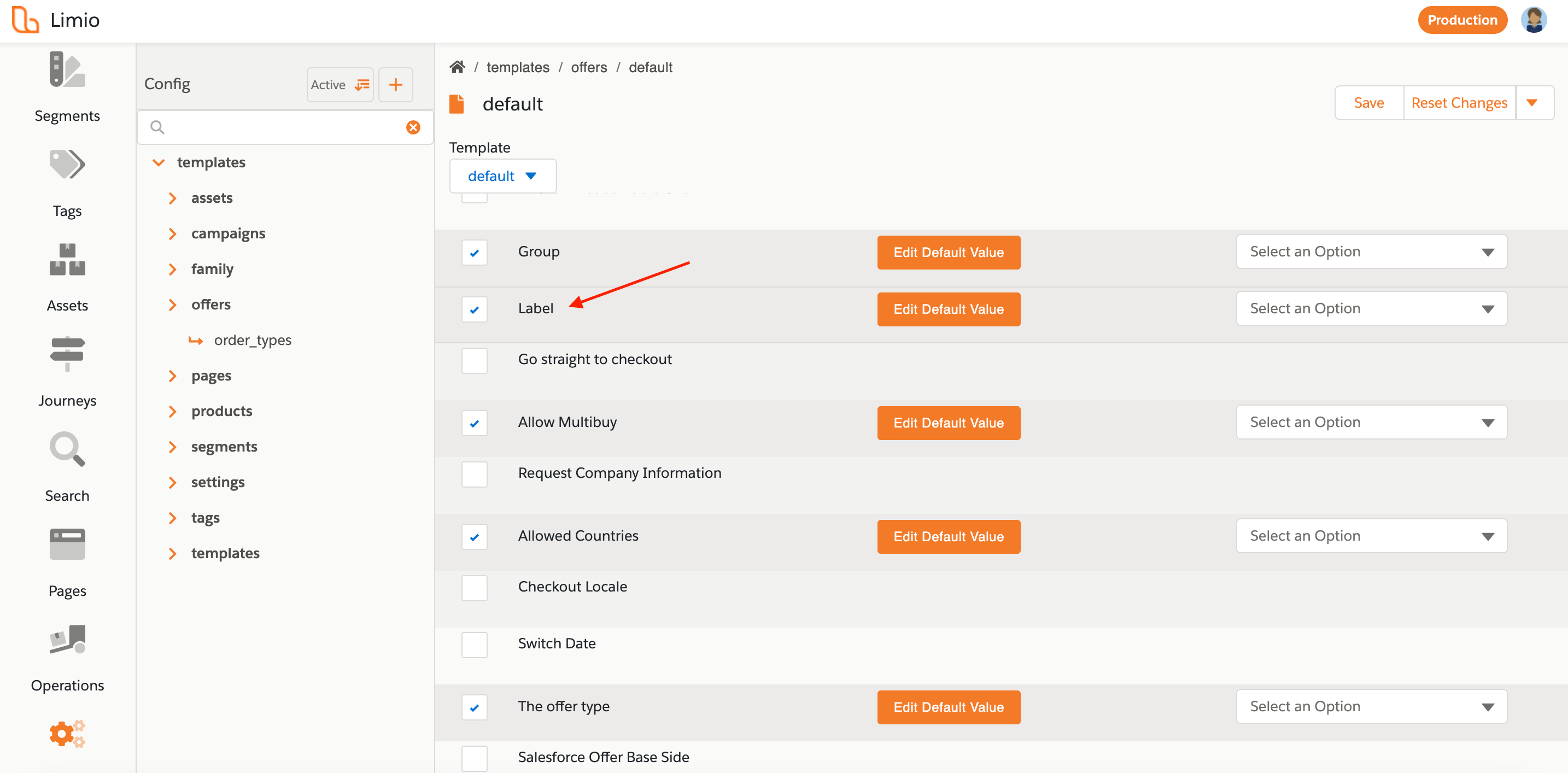Screen dimensions: 1568x773
Task: Edit Default Value for Label
Action: point(949,309)
